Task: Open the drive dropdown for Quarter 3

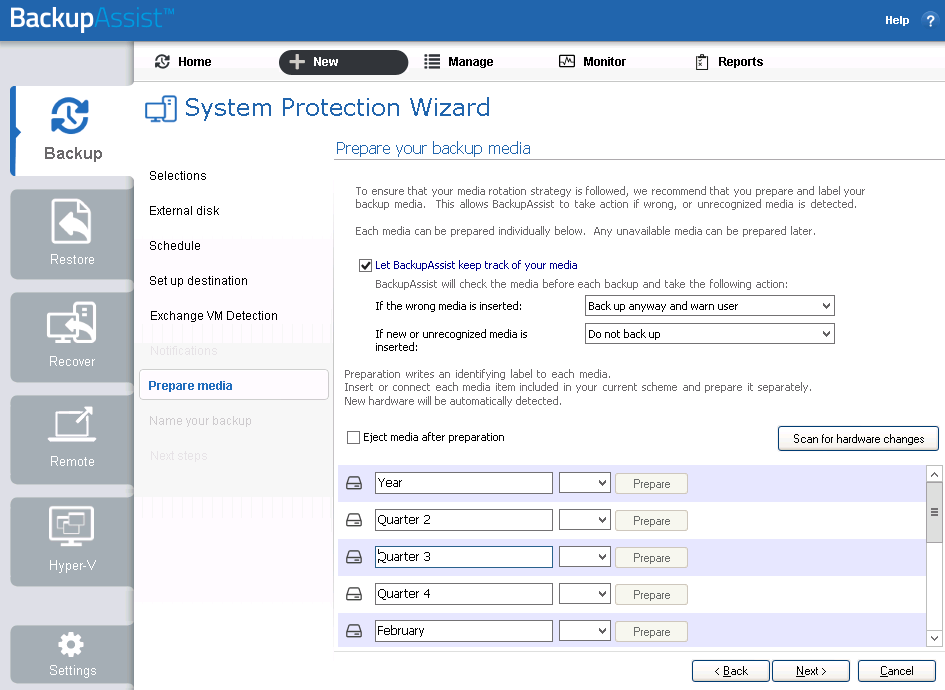Action: point(585,557)
